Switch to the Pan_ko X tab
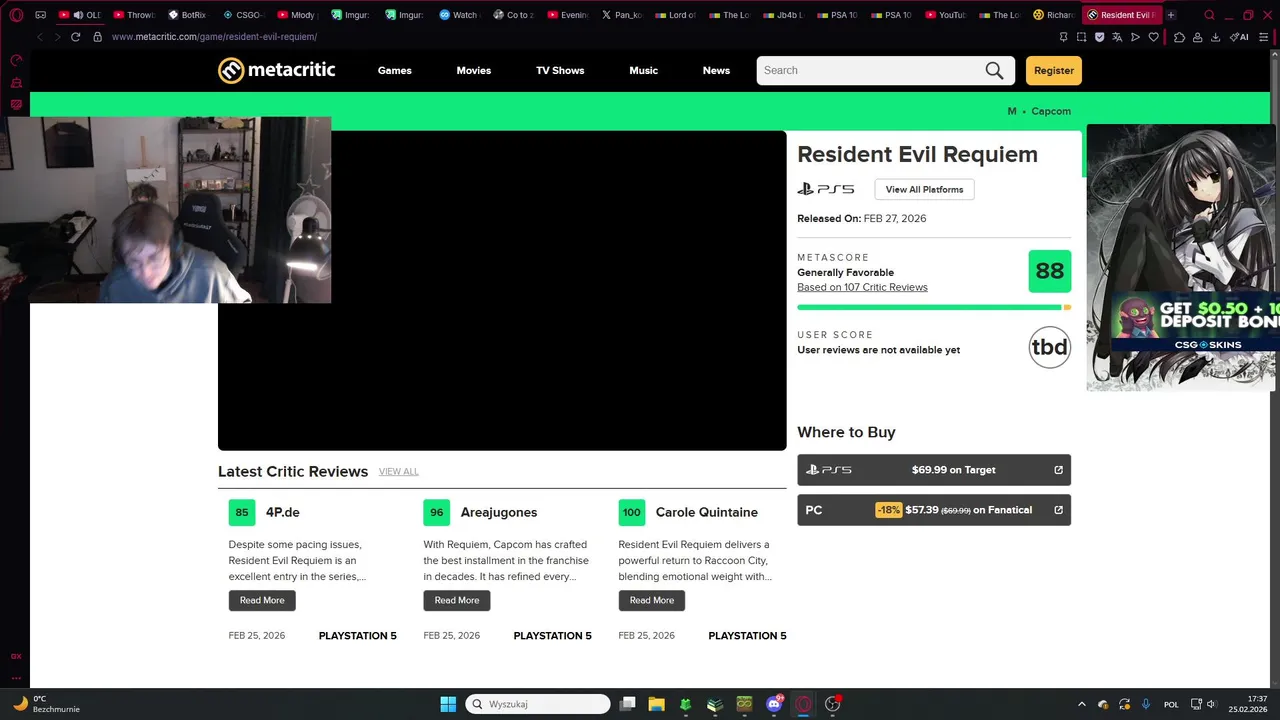Viewport: 1280px width, 720px height. point(621,15)
